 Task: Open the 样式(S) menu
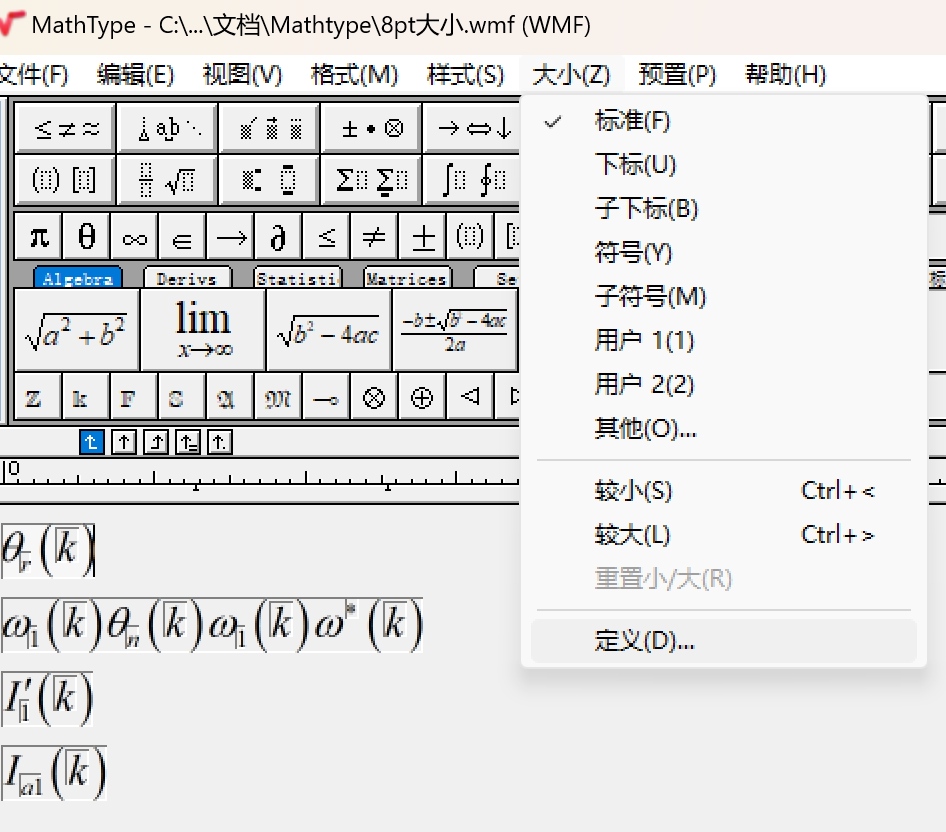tap(466, 73)
